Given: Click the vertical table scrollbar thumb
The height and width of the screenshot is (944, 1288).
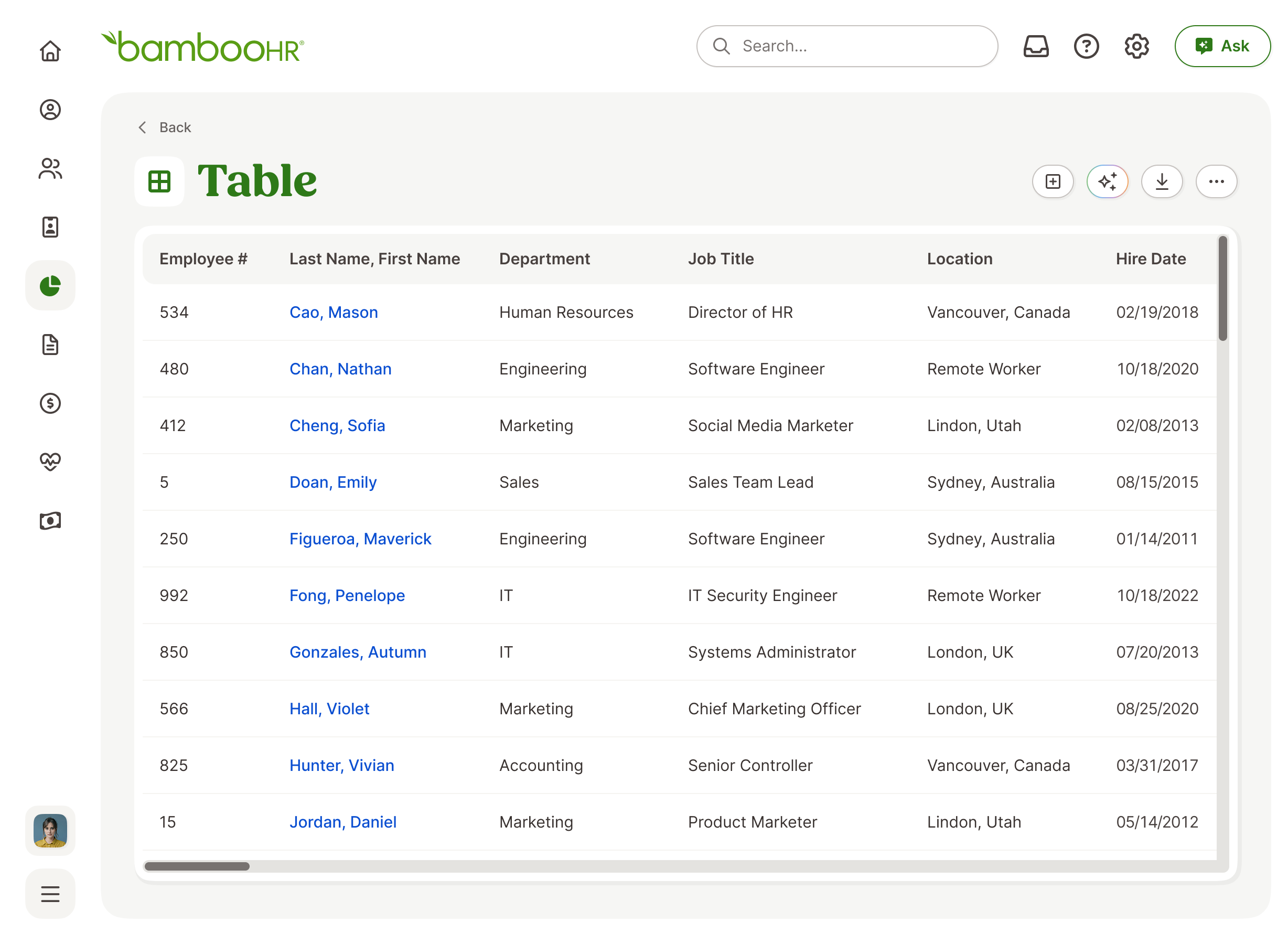Looking at the screenshot, I should point(1222,288).
